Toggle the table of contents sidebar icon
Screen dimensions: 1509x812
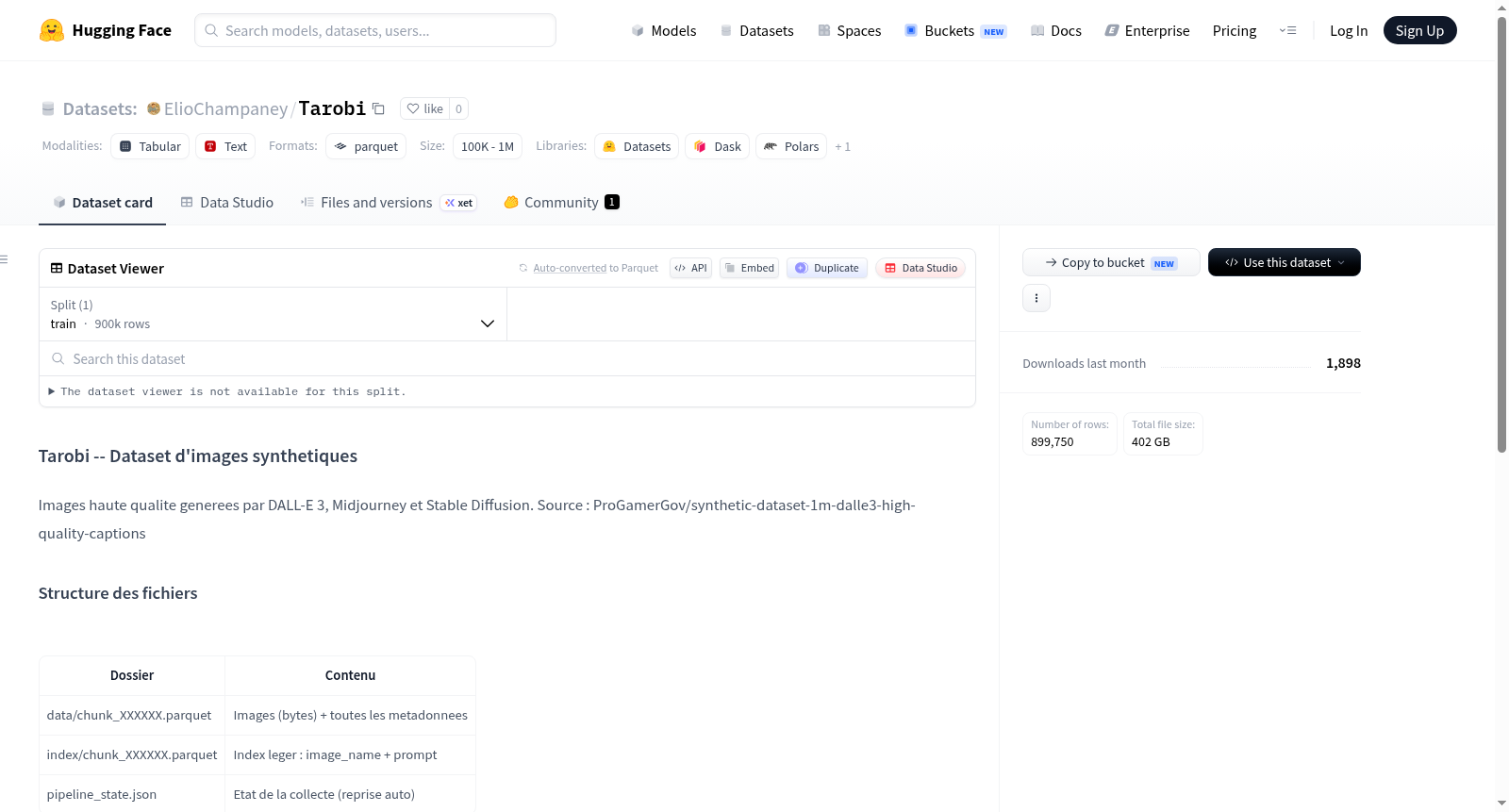click(5, 259)
